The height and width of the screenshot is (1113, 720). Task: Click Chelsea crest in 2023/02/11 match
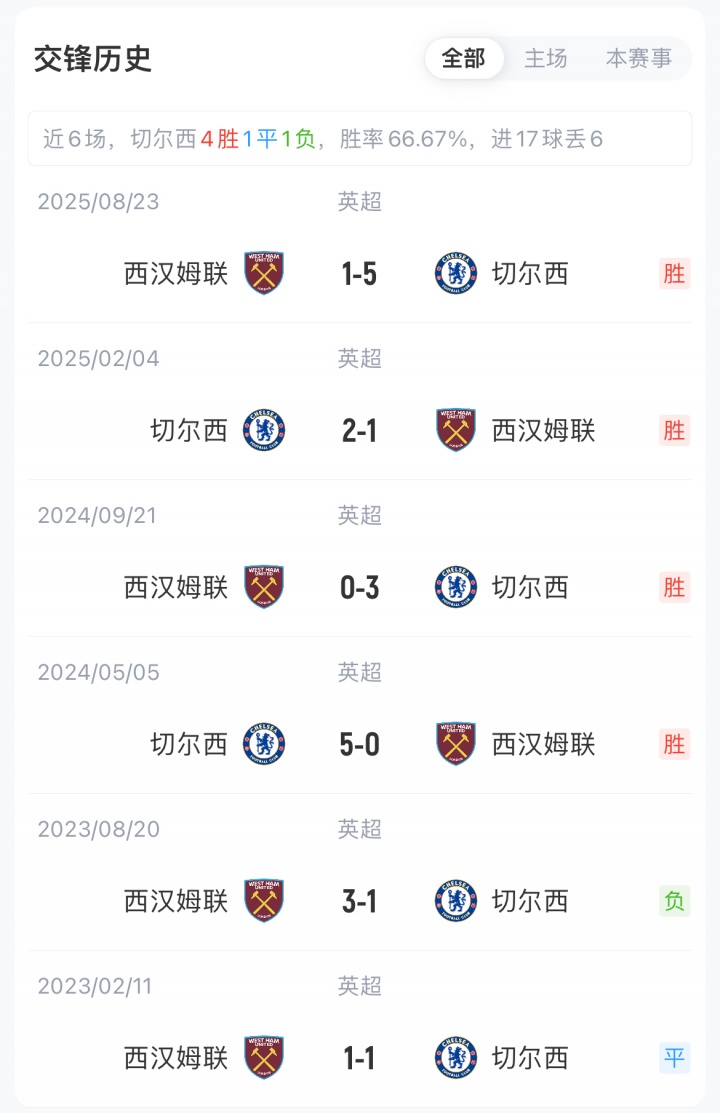point(456,1058)
